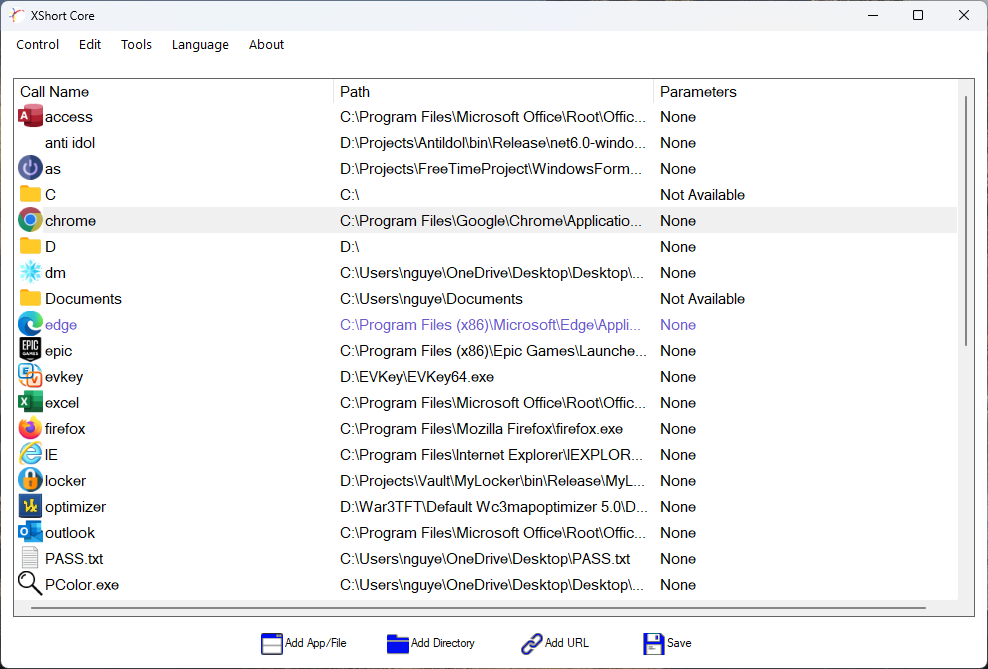Select the 'epic' call name
The height and width of the screenshot is (669, 988).
click(59, 351)
